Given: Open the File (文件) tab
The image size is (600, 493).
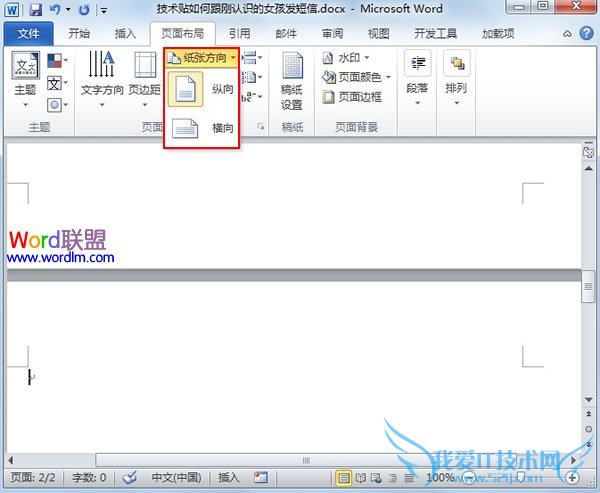Looking at the screenshot, I should 28,34.
